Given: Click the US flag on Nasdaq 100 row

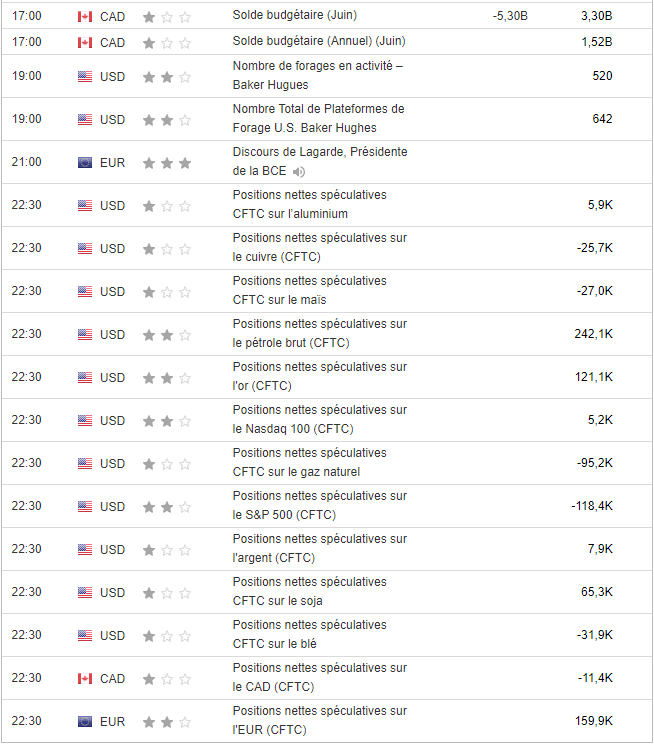Looking at the screenshot, I should [x=85, y=420].
